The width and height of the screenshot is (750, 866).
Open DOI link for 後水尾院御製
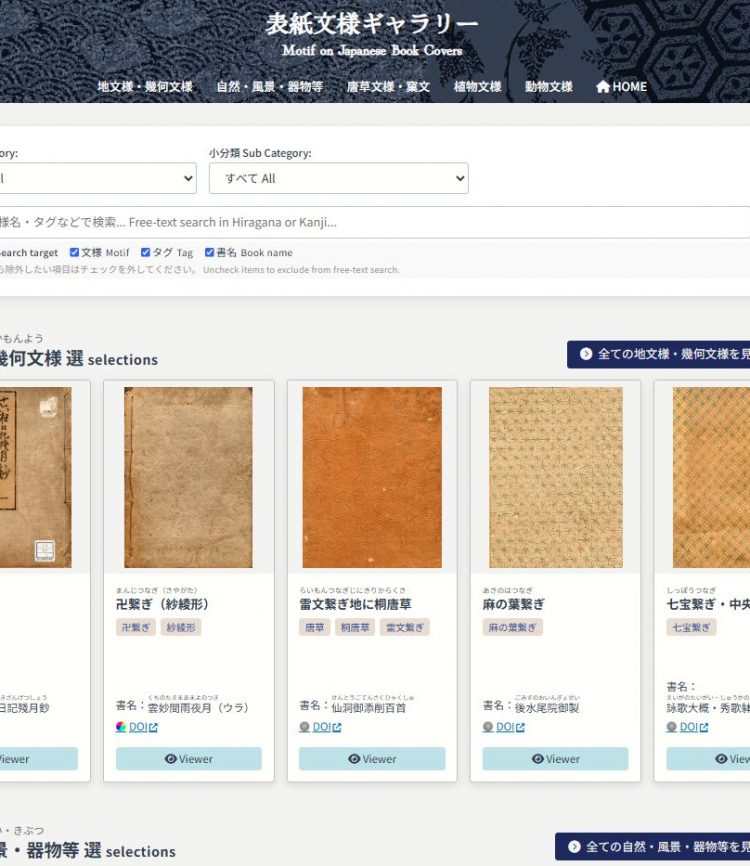[x=510, y=727]
